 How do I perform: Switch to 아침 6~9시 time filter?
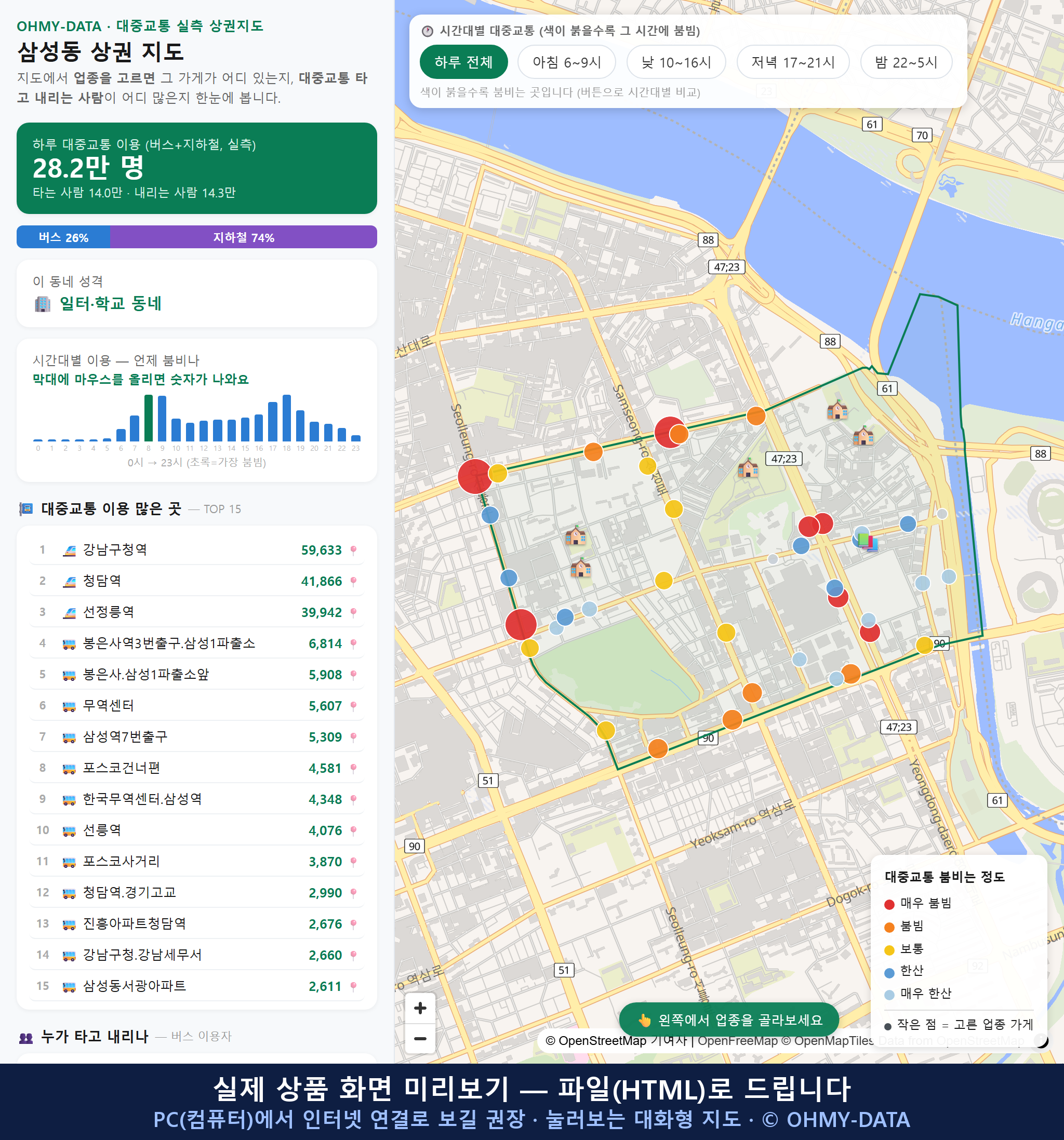click(567, 62)
